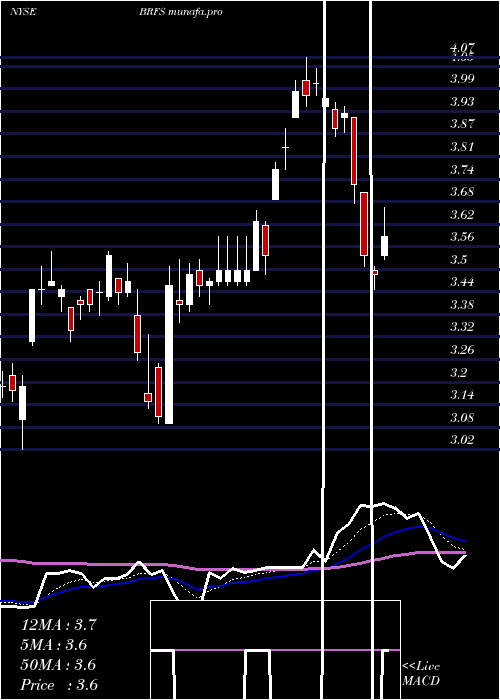Image resolution: width=500 pixels, height=700 pixels.
Task: Select the 3.32 price axis label
Action: tap(462, 327)
